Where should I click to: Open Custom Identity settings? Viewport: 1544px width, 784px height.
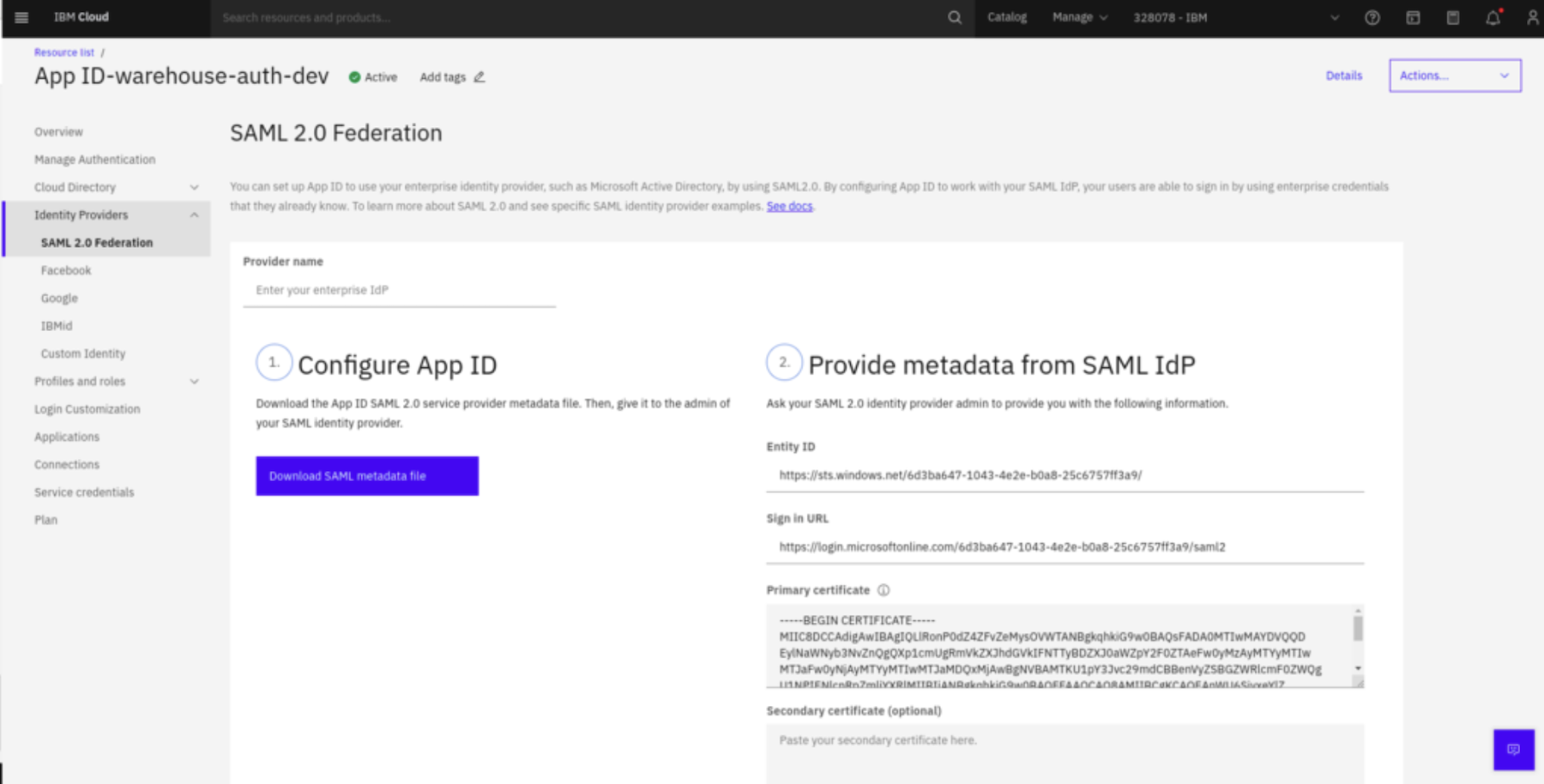tap(83, 353)
